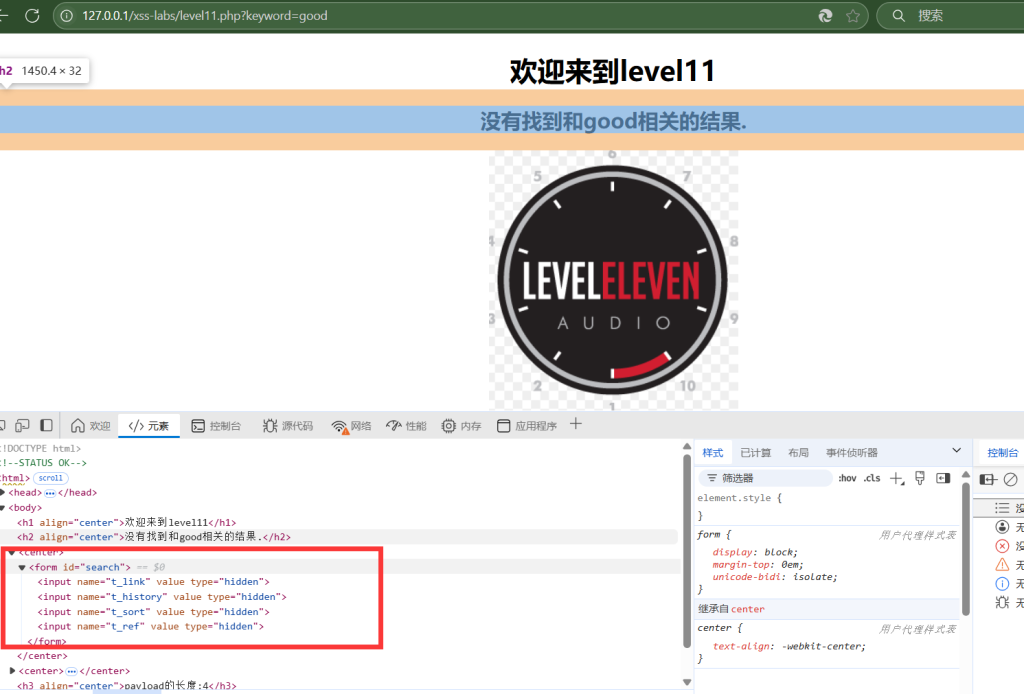This screenshot has height=694, width=1024.
Task: Click the chip icon on Memory tab
Action: (449, 426)
